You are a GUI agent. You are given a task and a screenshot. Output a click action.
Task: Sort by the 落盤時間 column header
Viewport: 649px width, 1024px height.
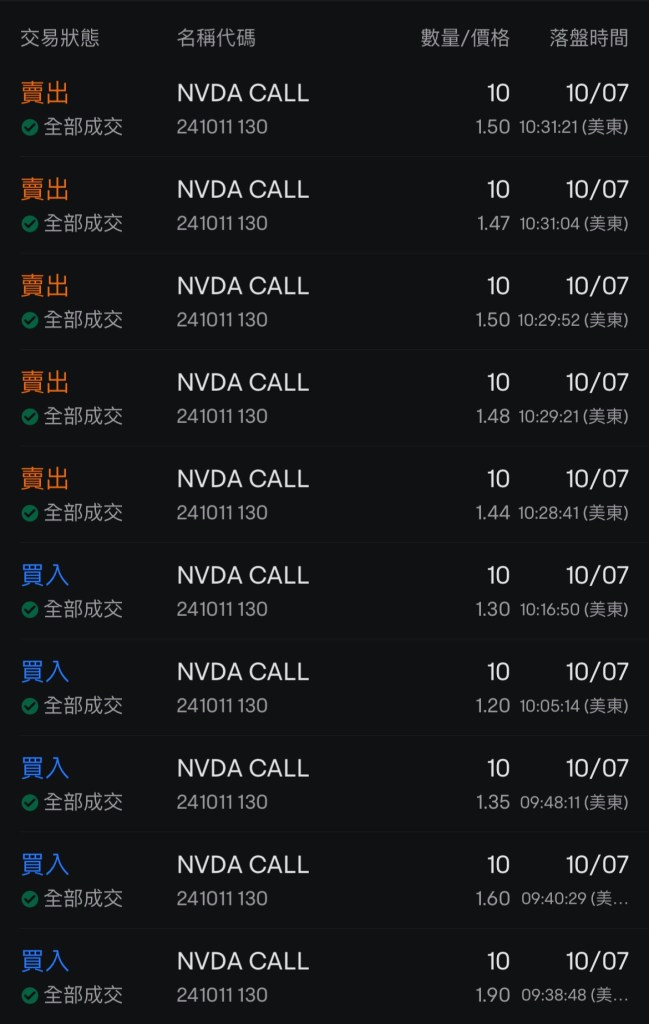(589, 39)
